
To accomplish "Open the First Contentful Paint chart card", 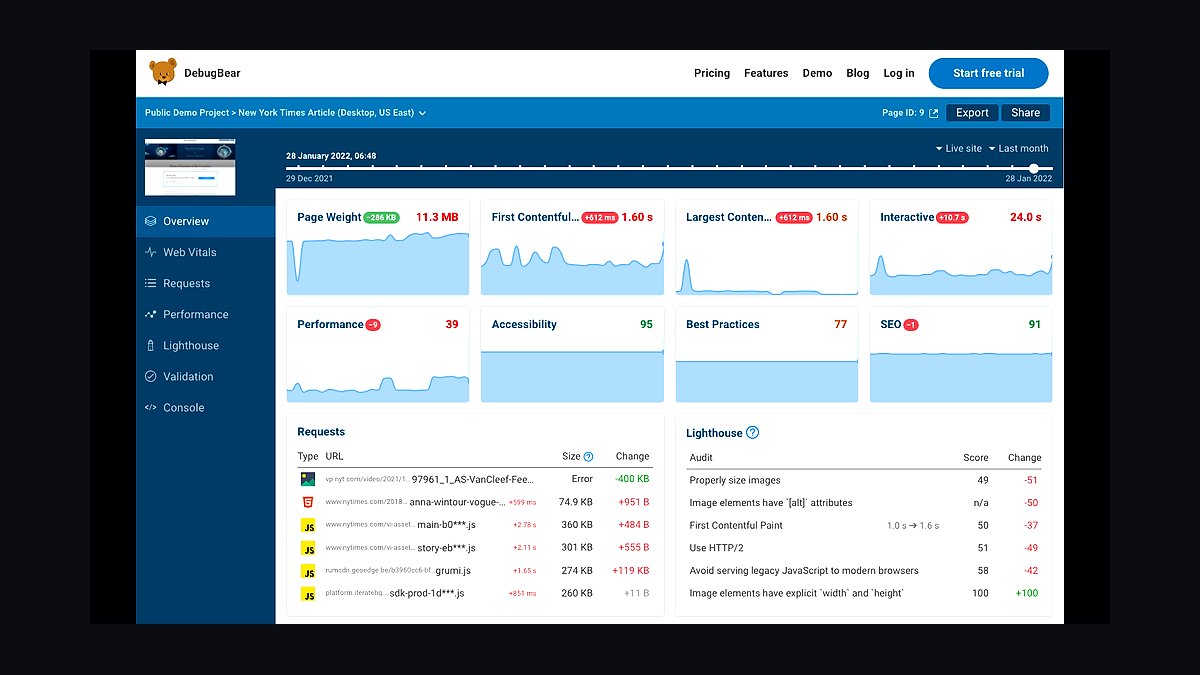I will tap(572, 248).
